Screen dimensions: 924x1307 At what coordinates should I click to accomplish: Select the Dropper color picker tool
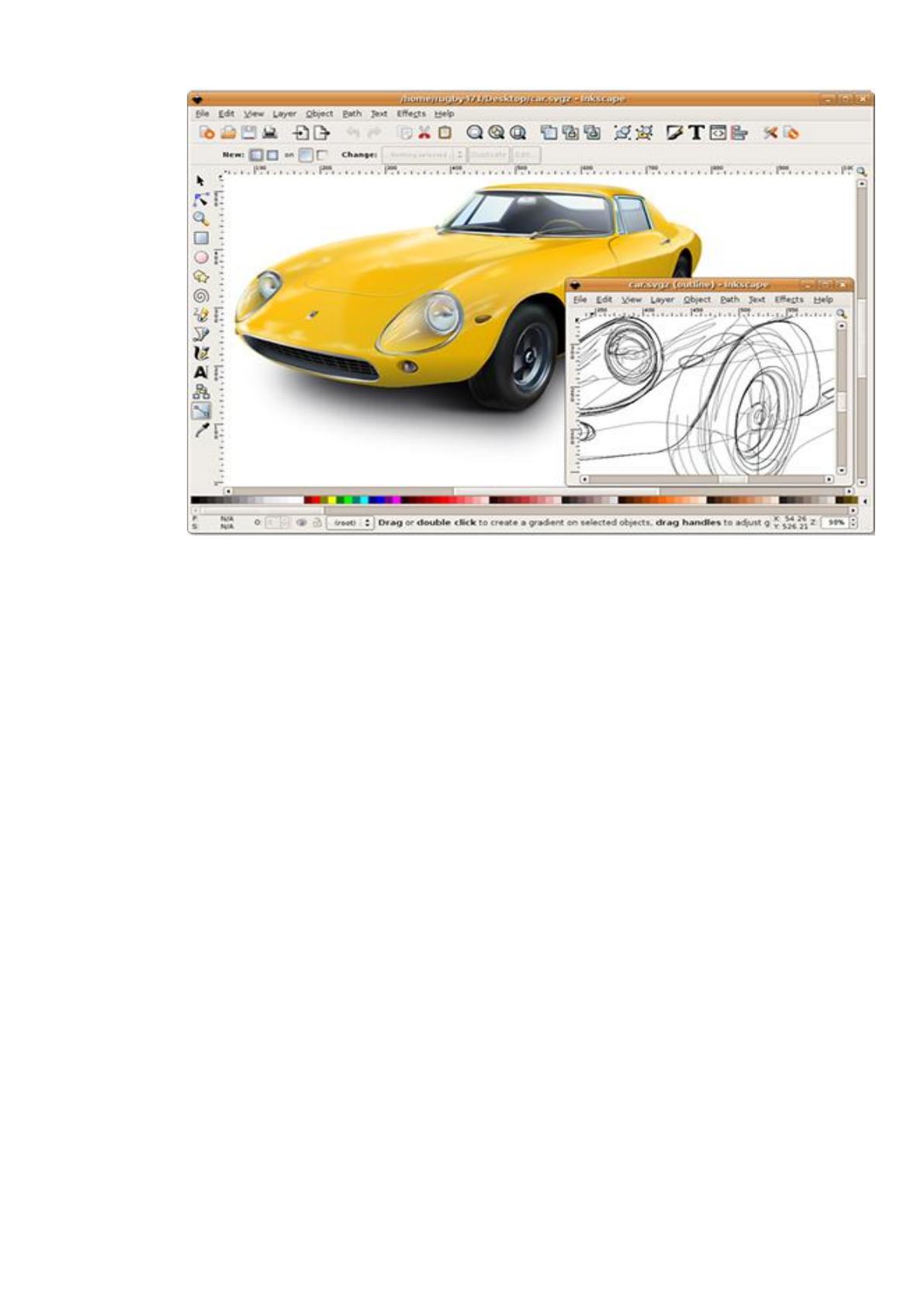201,430
